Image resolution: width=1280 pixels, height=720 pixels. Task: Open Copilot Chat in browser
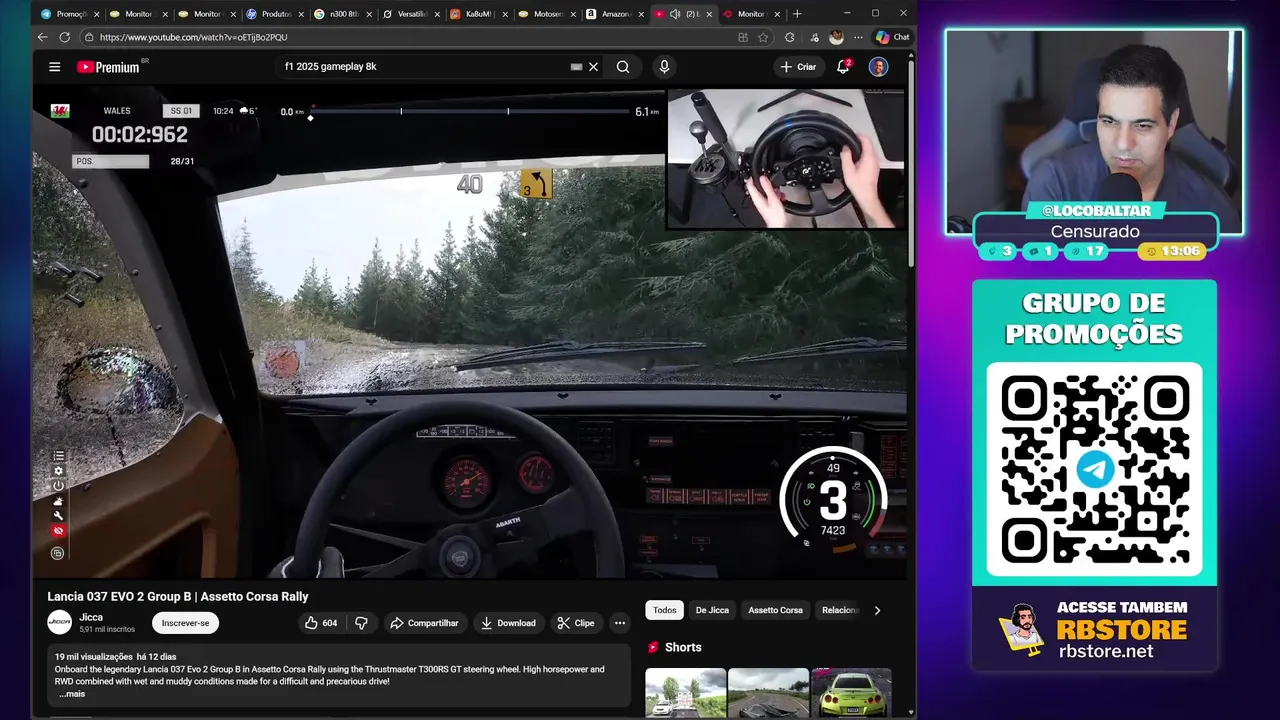pyautogui.click(x=892, y=37)
